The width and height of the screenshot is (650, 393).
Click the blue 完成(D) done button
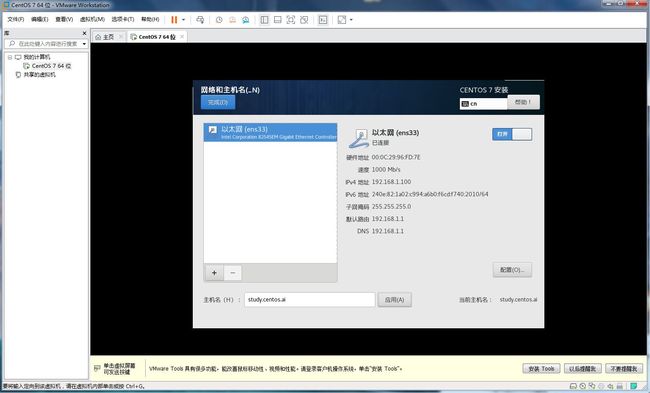pos(218,102)
